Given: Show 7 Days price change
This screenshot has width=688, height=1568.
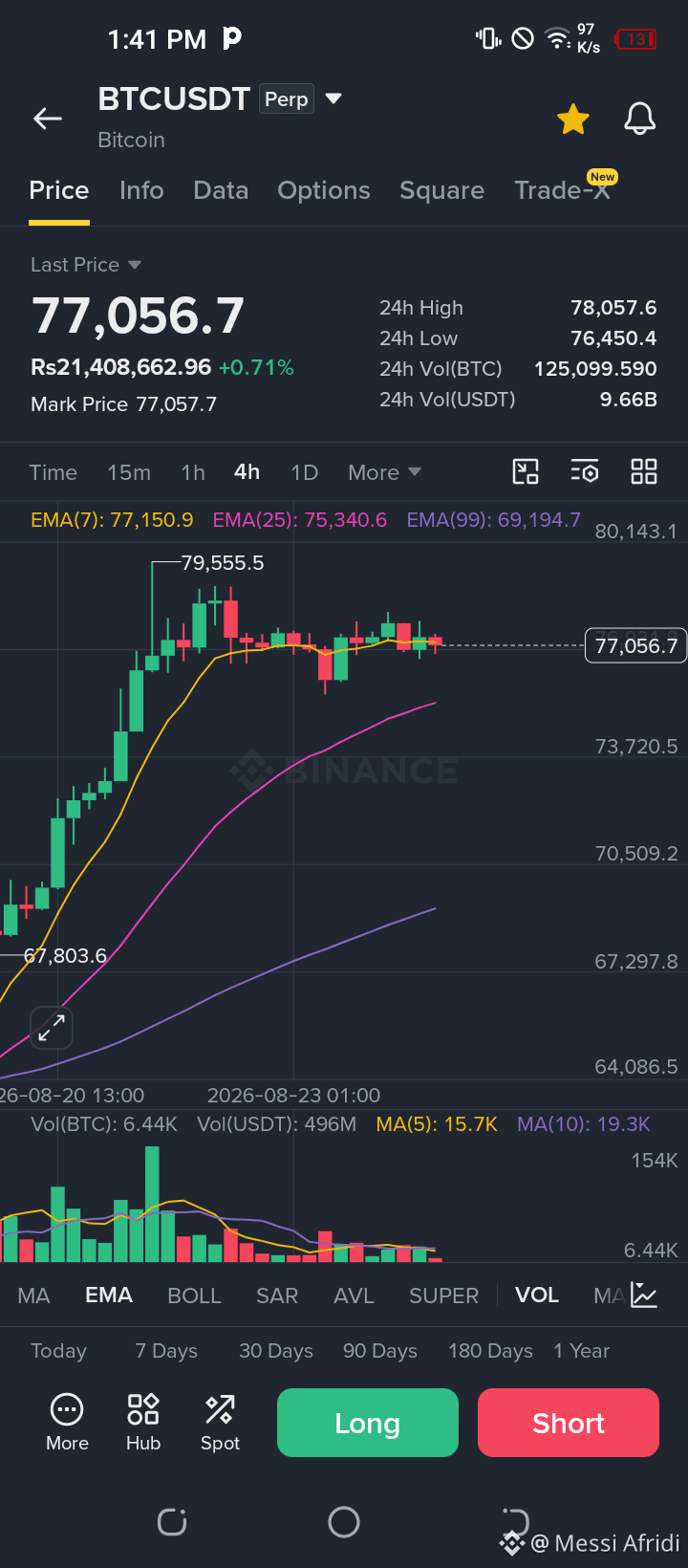Looking at the screenshot, I should (166, 1351).
